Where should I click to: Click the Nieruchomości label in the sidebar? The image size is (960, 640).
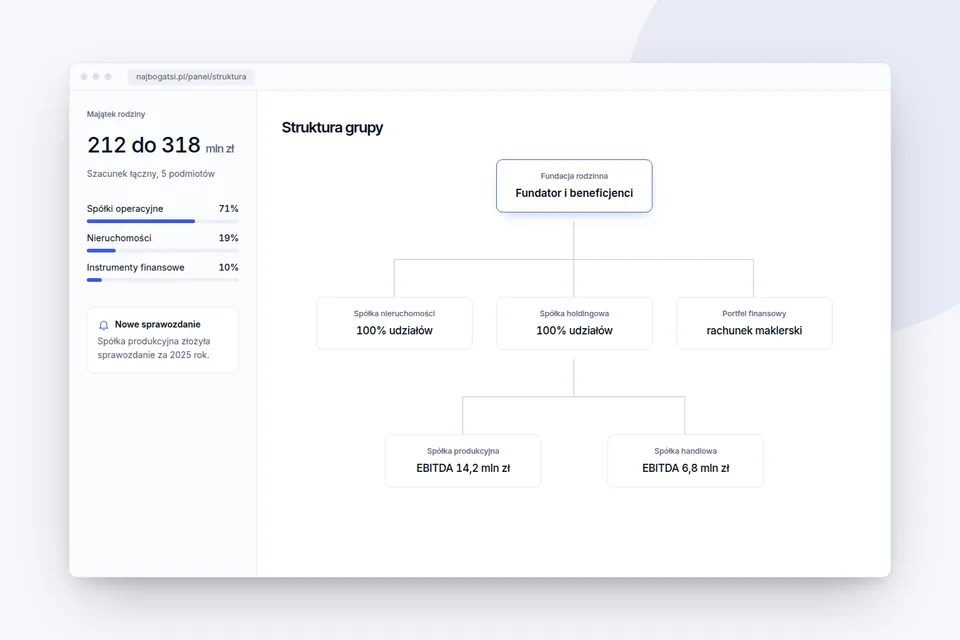point(119,238)
